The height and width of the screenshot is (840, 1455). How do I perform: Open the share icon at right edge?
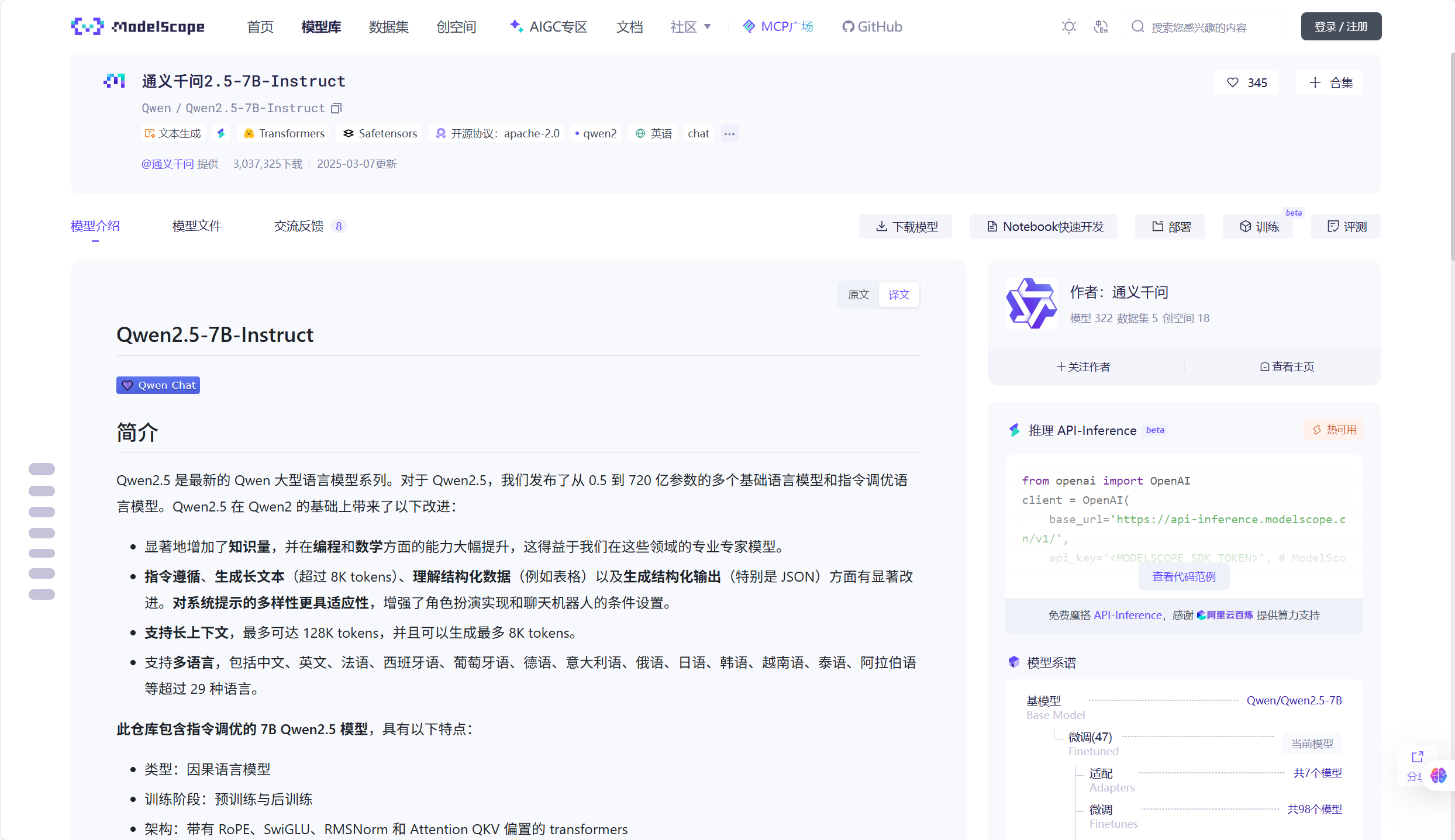click(x=1417, y=757)
